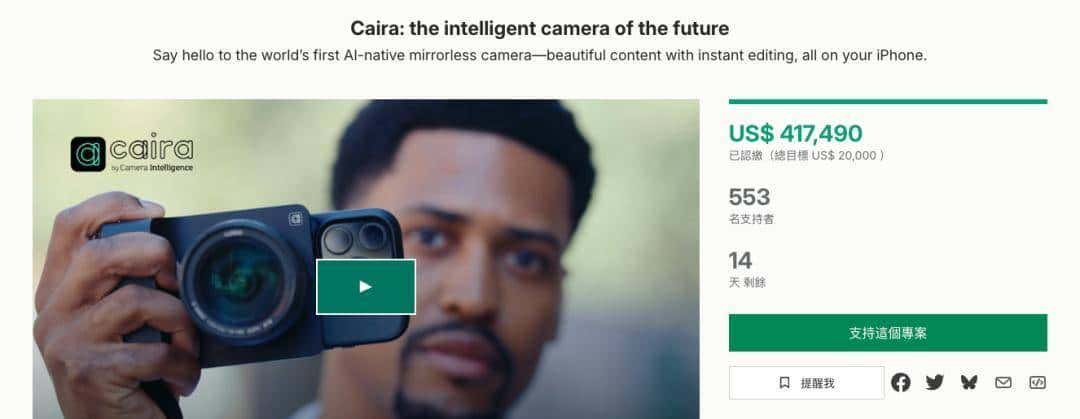Click the Bluesky butterfly share icon
The height and width of the screenshot is (419, 1080).
point(969,382)
